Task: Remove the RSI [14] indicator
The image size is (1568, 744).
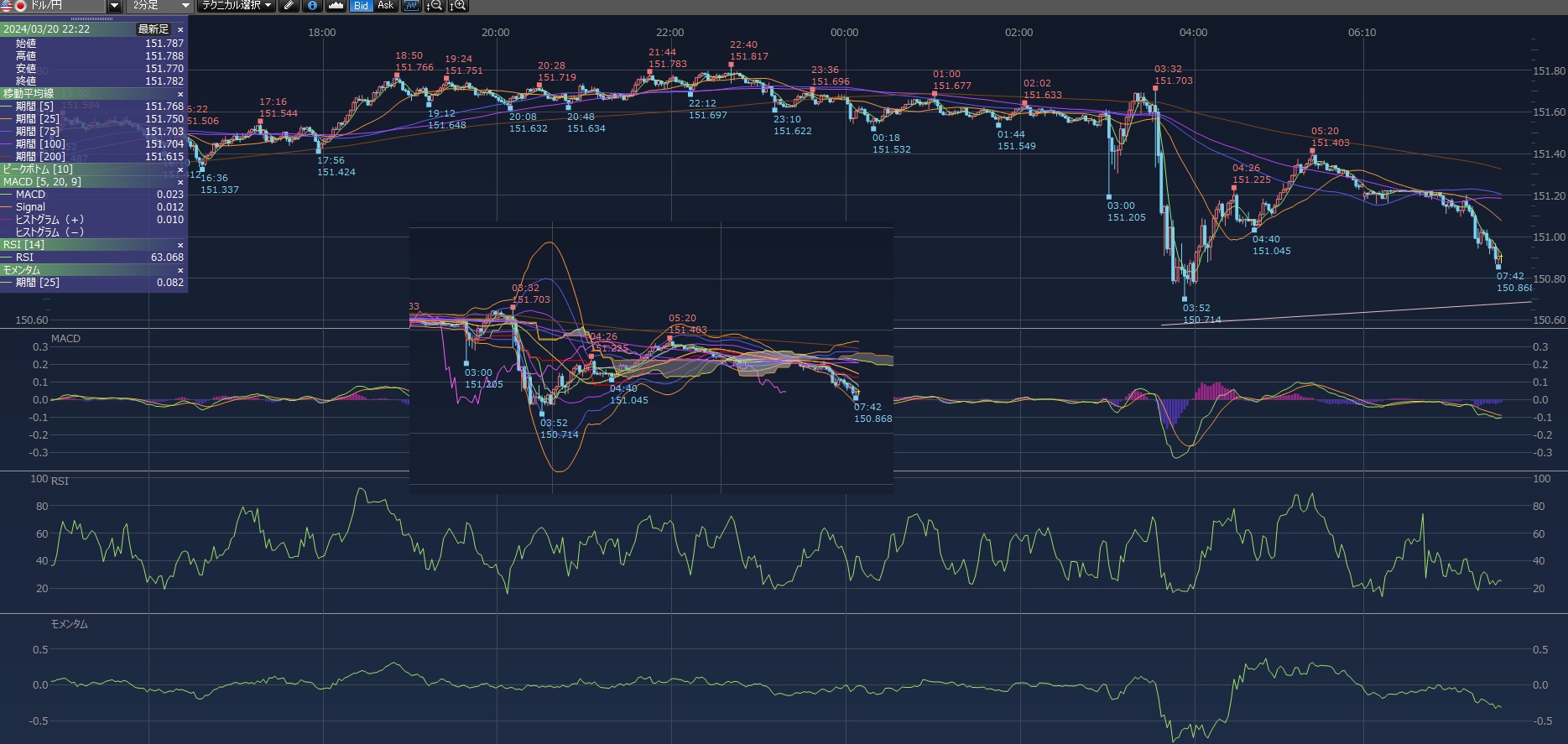Action: click(180, 245)
